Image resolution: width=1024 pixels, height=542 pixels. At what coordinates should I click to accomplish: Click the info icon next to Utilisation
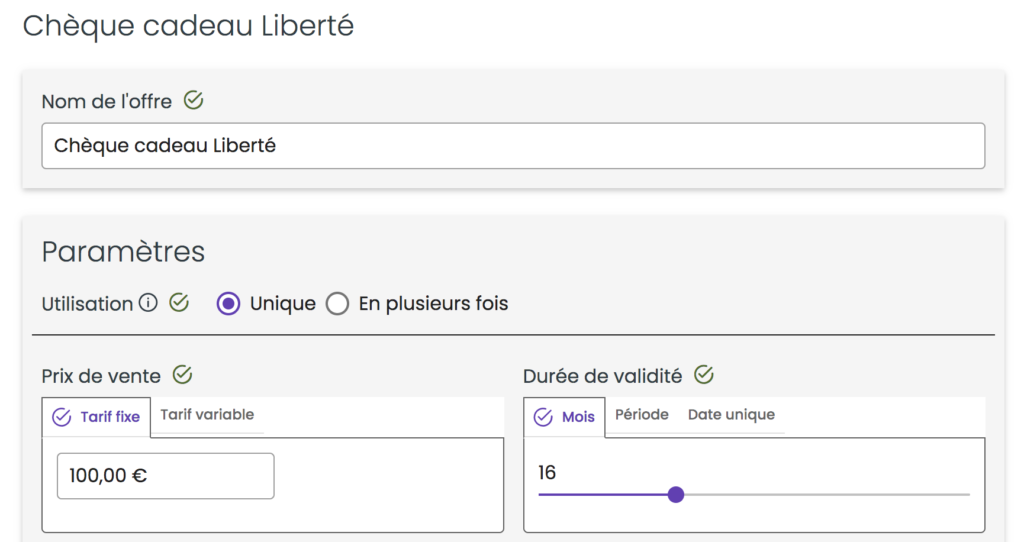[x=148, y=303]
